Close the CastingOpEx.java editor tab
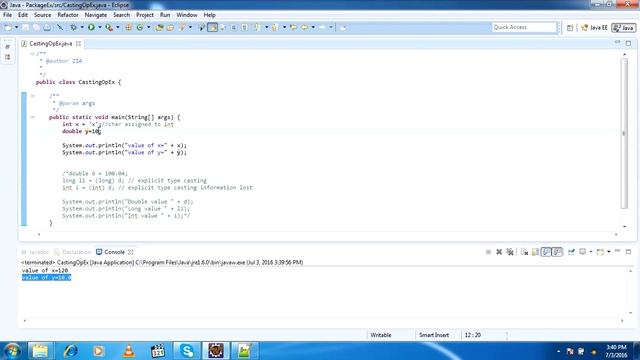 [x=78, y=43]
